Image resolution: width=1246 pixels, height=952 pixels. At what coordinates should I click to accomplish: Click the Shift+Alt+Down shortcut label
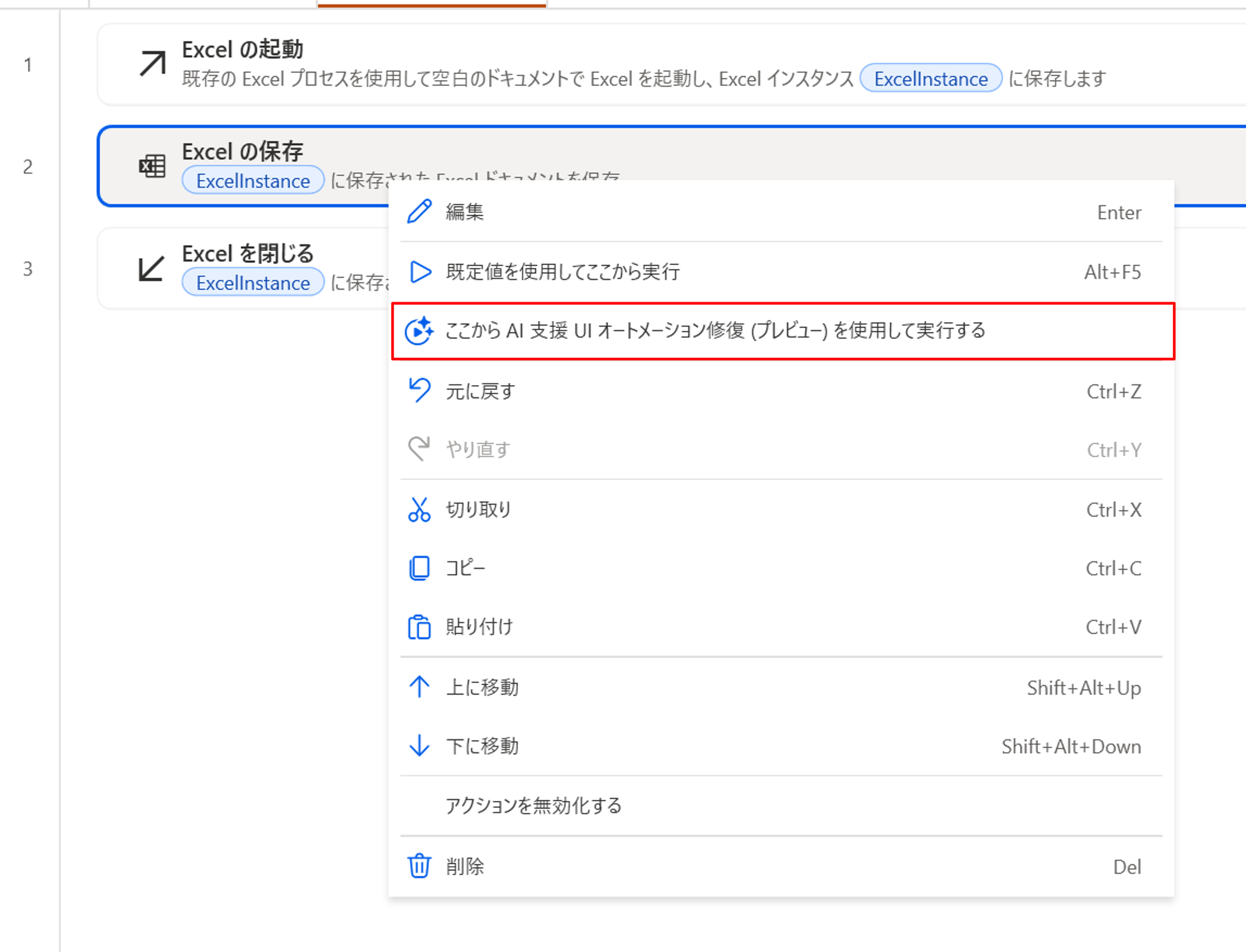tap(1071, 746)
